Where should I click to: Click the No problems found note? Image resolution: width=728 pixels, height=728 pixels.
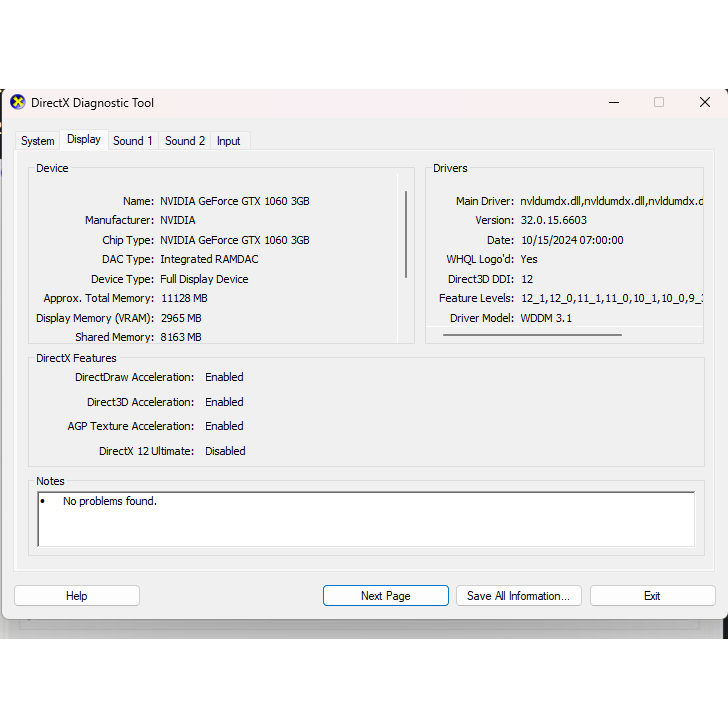[110, 501]
